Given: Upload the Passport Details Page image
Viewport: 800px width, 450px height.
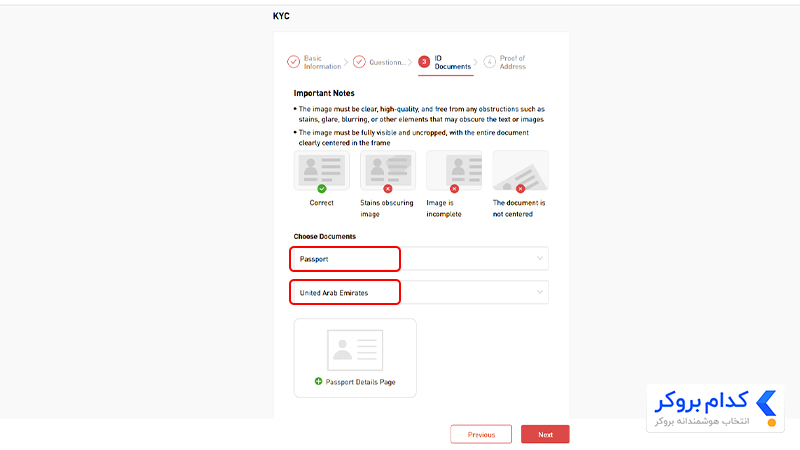Looking at the screenshot, I should [355, 358].
